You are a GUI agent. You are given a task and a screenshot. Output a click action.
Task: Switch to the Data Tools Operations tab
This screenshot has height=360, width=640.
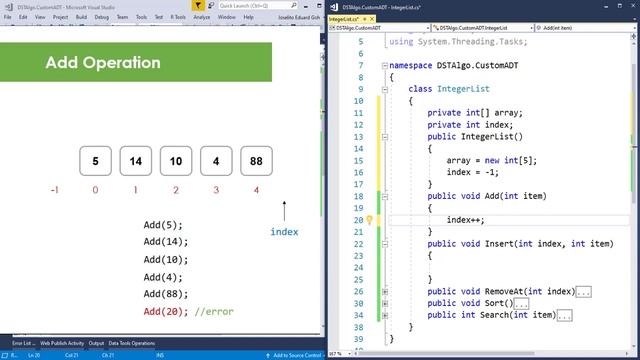pos(131,343)
